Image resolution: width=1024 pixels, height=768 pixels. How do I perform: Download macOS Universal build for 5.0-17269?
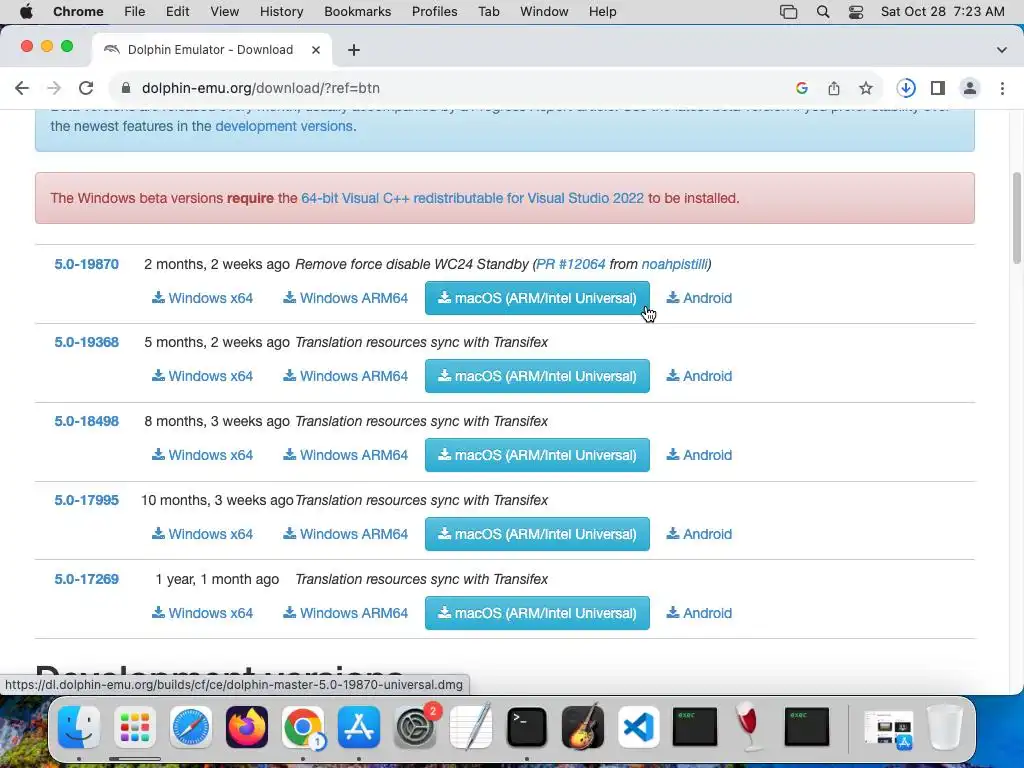click(537, 613)
